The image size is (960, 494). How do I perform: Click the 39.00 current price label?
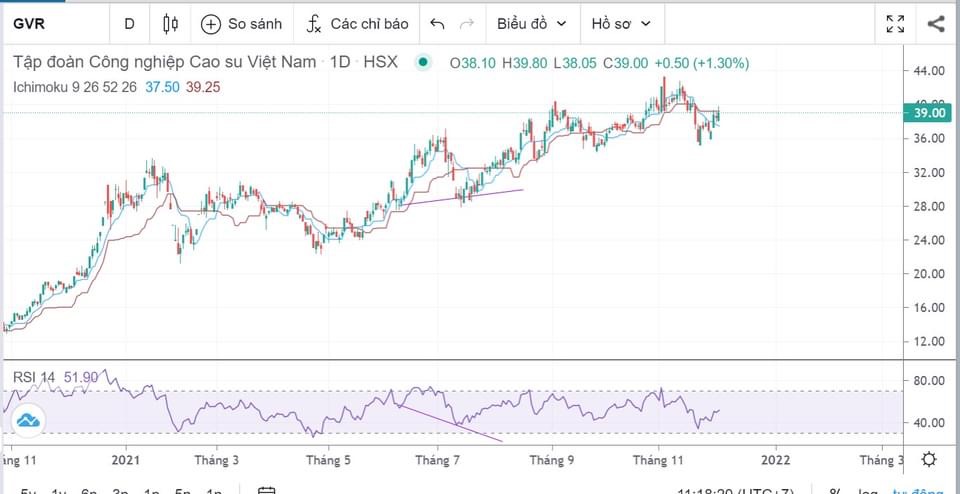pyautogui.click(x=928, y=113)
